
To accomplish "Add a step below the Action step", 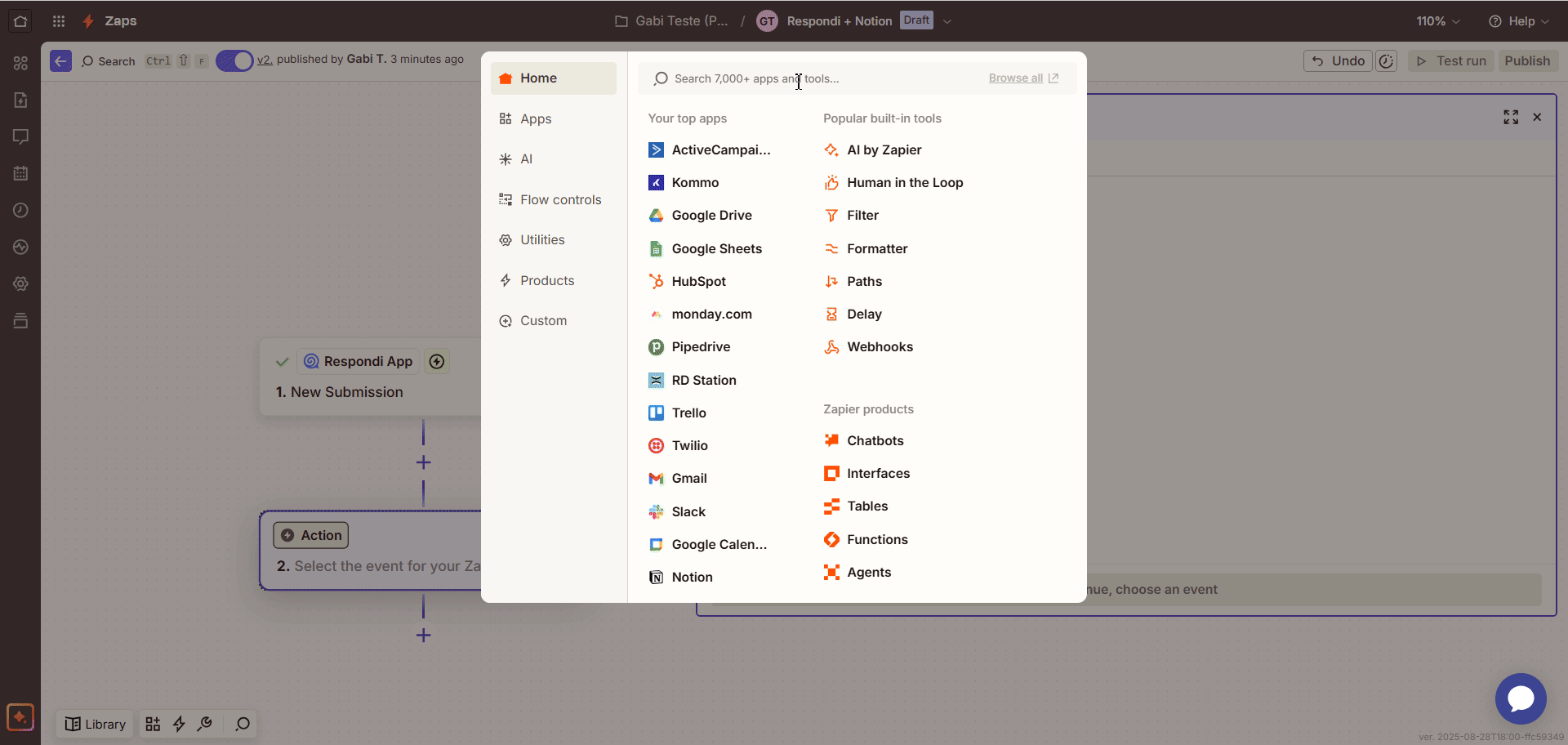I will [x=423, y=636].
